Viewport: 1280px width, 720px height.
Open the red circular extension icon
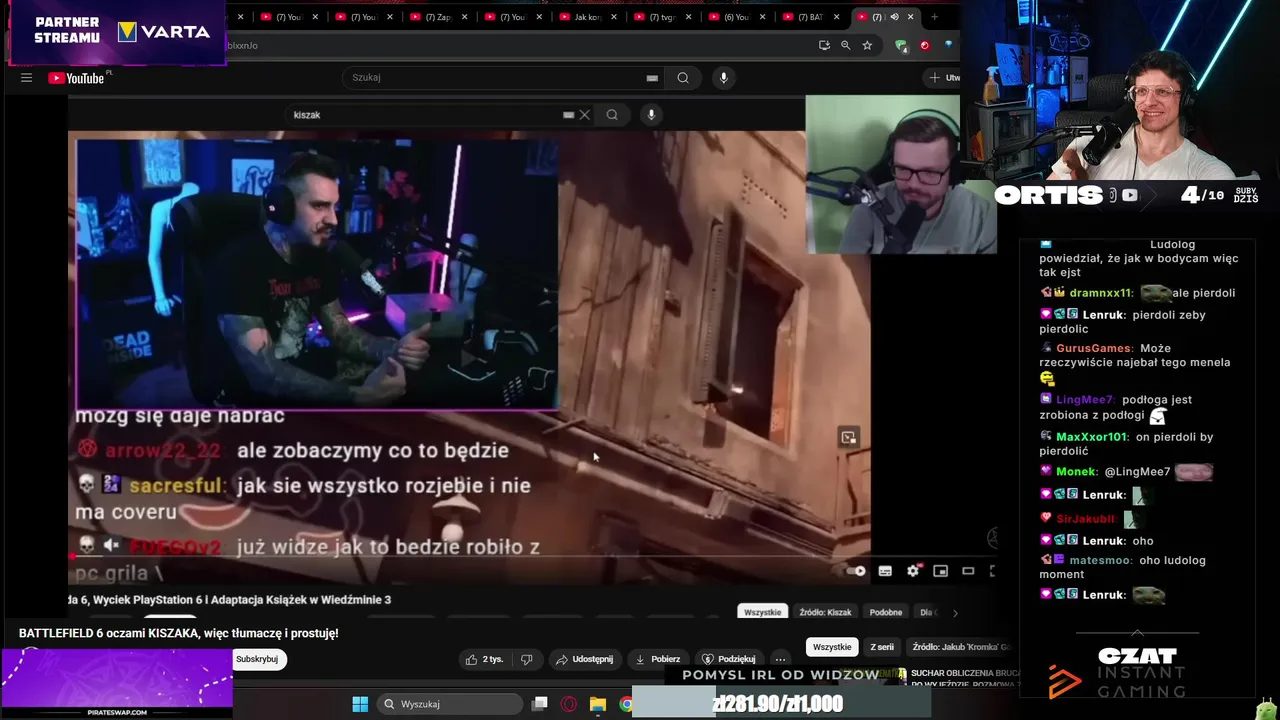pyautogui.click(x=924, y=45)
